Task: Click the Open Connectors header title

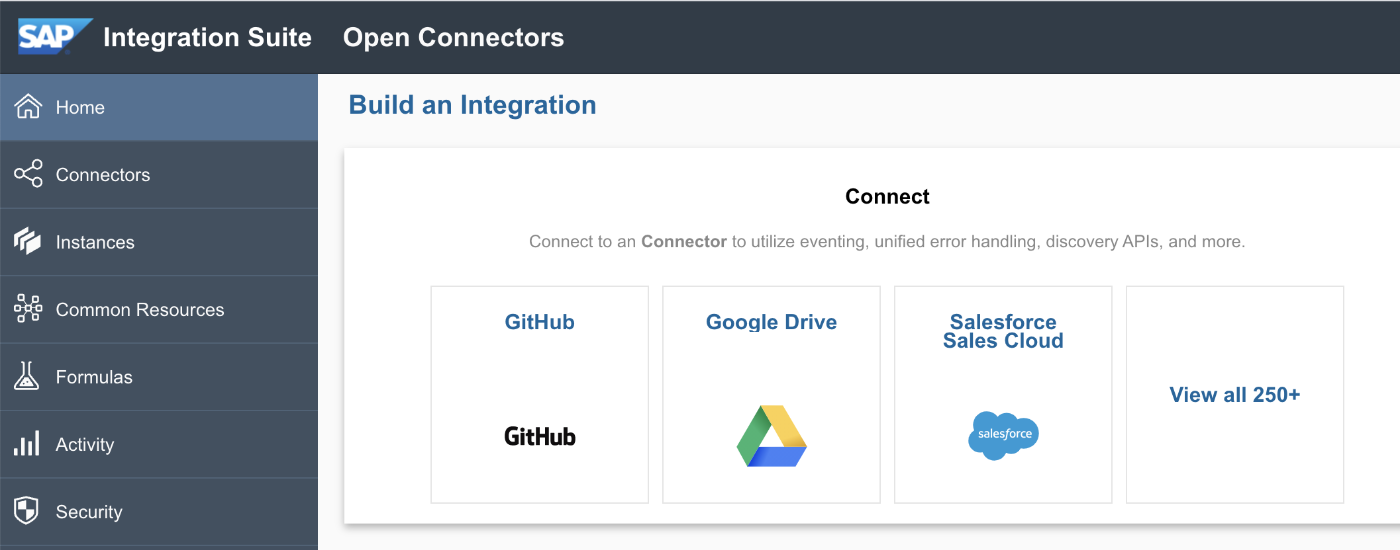Action: tap(454, 38)
